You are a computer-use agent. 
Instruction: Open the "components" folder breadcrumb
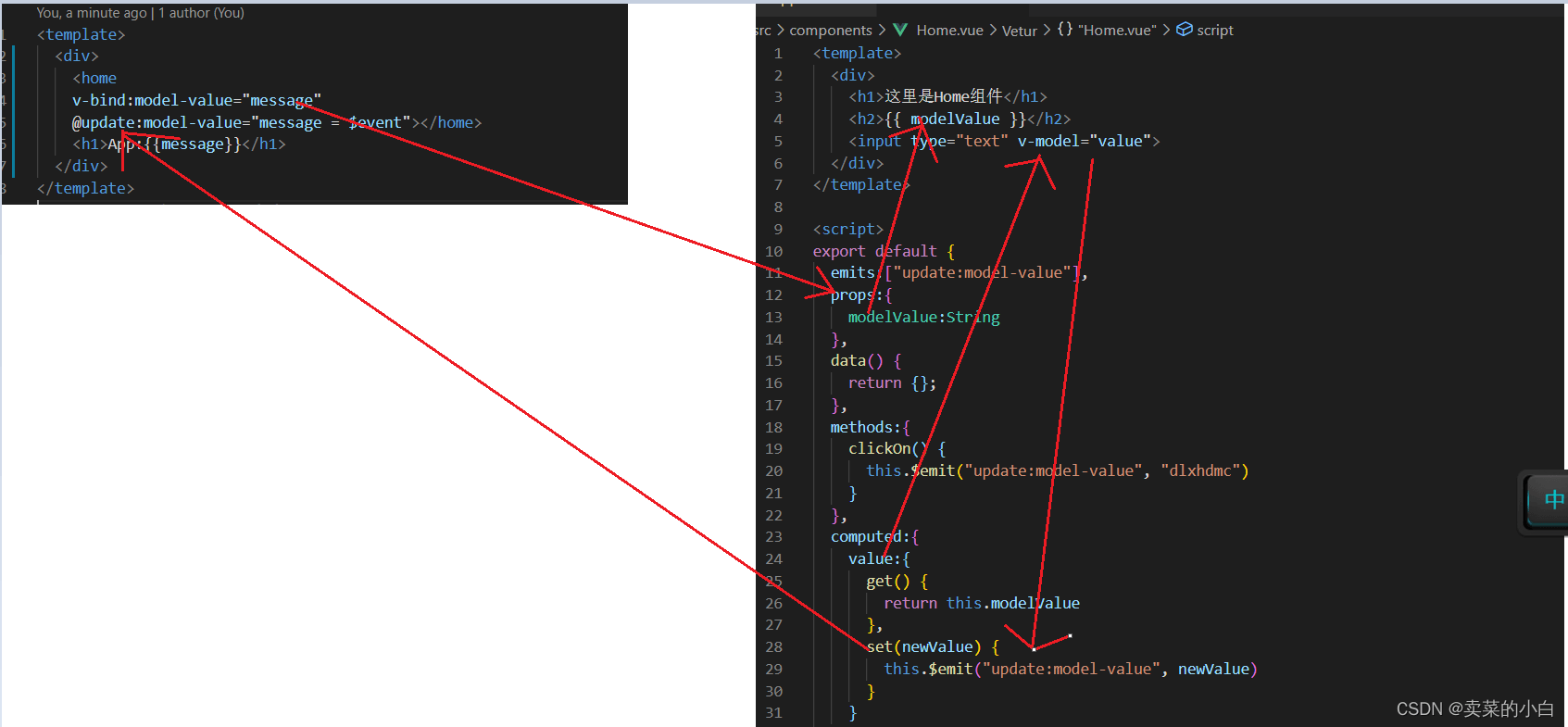pos(830,31)
